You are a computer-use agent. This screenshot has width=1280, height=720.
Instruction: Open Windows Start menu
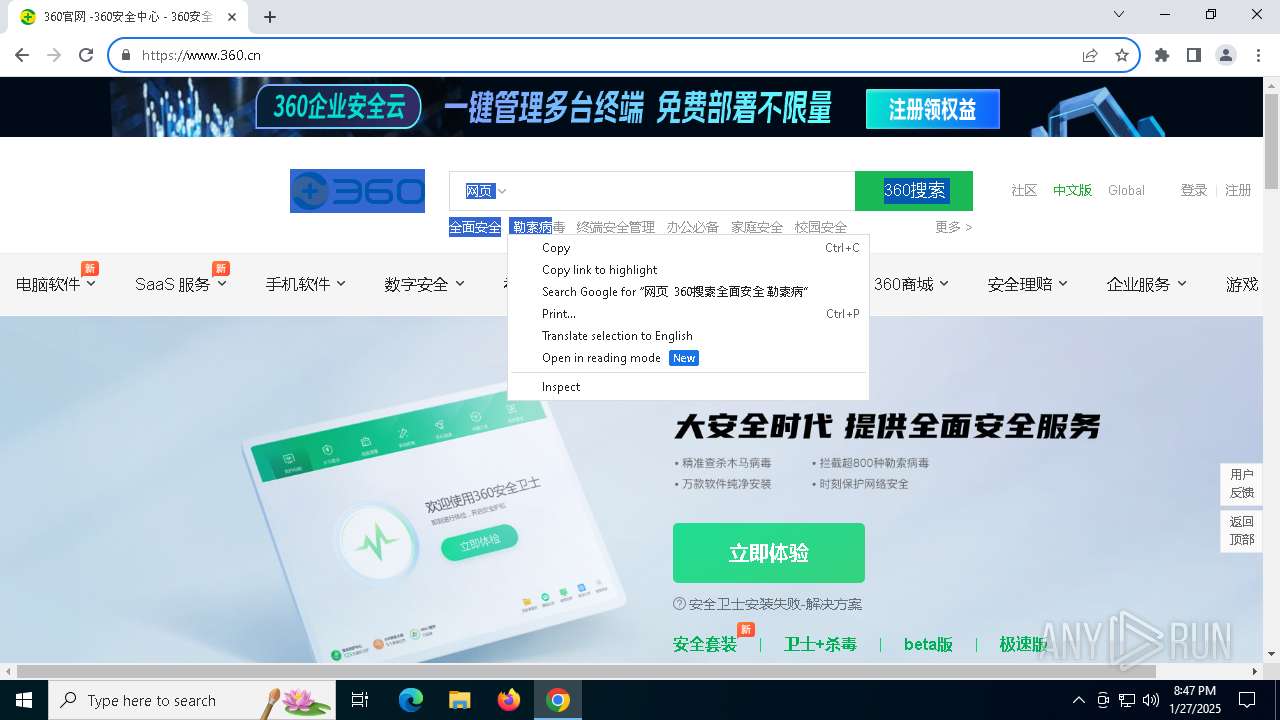click(24, 700)
